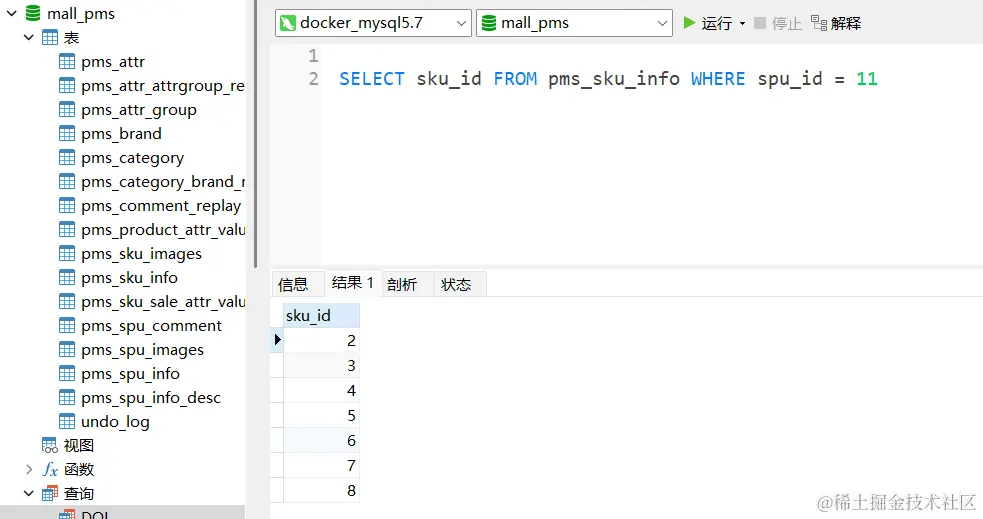Click the mall_pms database icon in selector
The image size is (983, 519).
(489, 23)
